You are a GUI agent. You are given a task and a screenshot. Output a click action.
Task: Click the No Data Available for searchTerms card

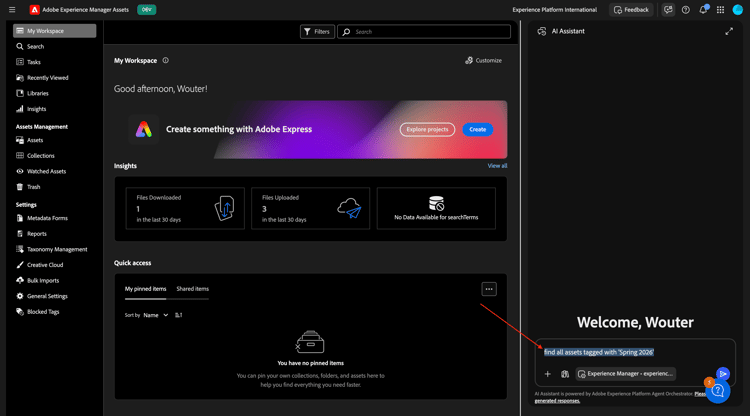coord(436,208)
